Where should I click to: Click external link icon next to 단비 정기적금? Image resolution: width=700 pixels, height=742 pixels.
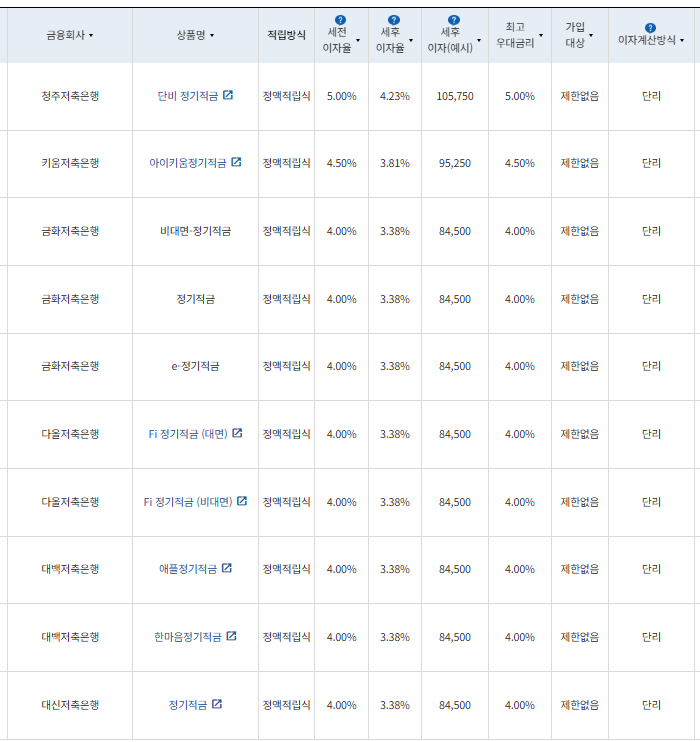[228, 95]
